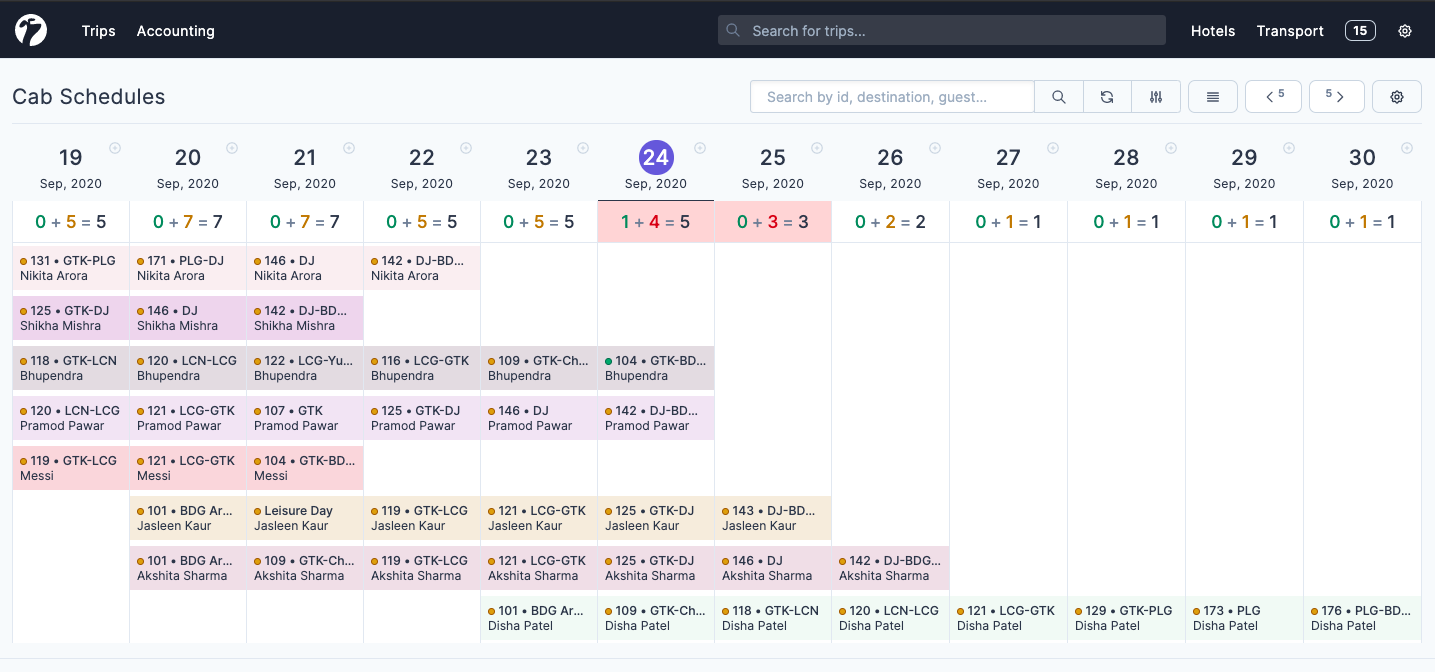Viewport: 1435px width, 672px height.
Task: Open the top navbar settings gear icon
Action: (x=1405, y=30)
